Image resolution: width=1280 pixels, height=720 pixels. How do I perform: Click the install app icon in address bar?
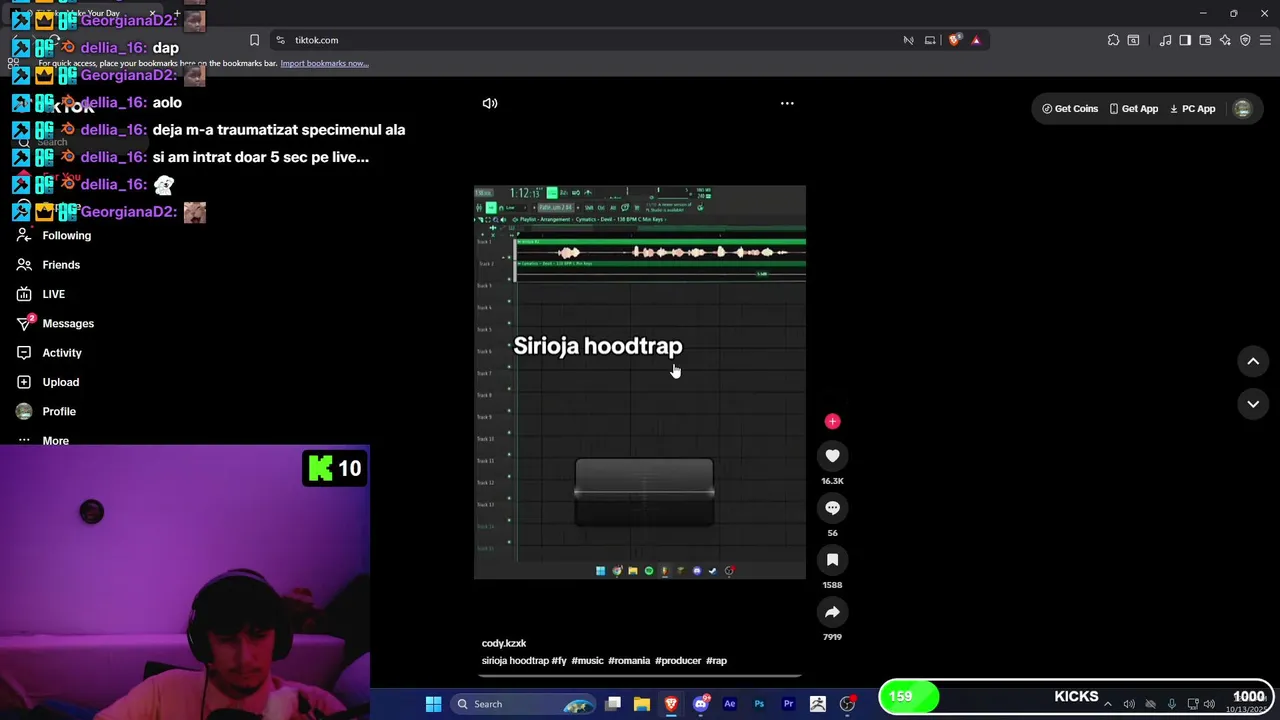point(930,40)
